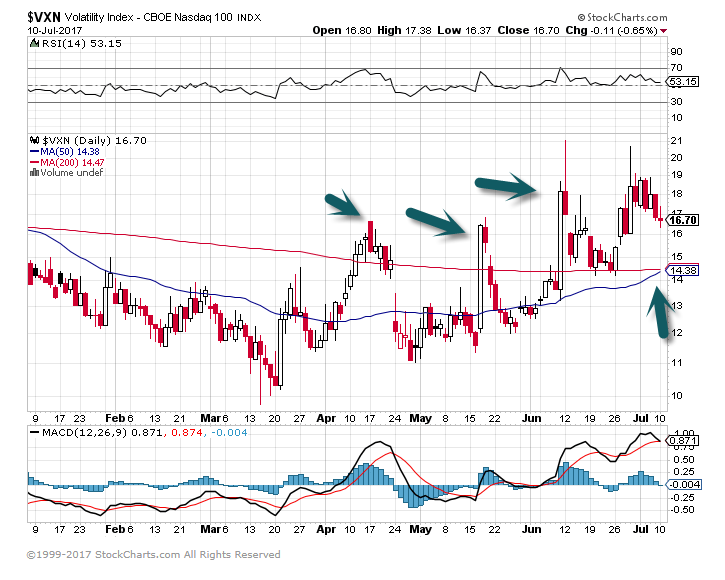Click the 53.15 RSI value tag

coord(683,82)
